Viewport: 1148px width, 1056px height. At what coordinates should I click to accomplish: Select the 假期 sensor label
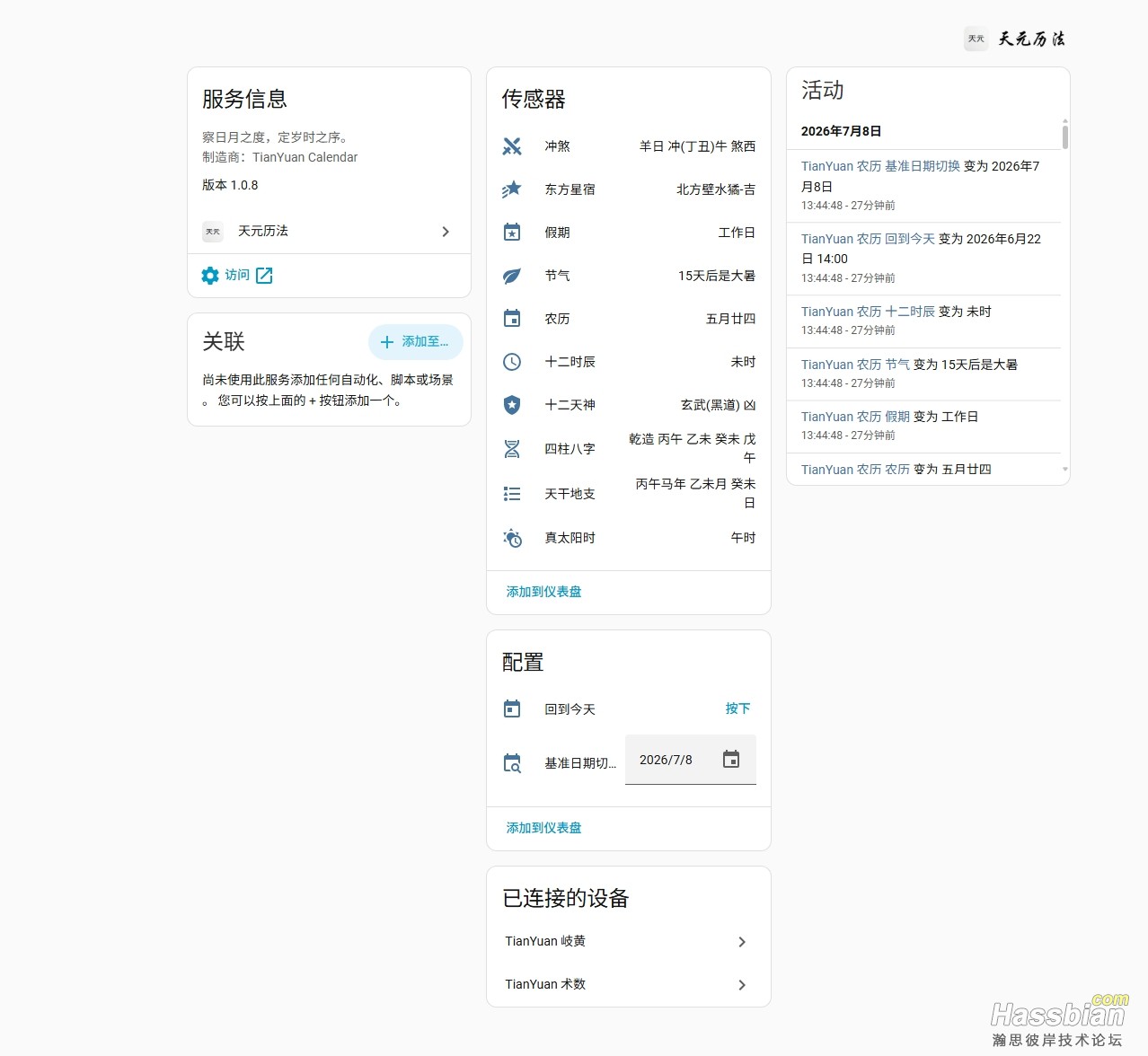pyautogui.click(x=557, y=233)
